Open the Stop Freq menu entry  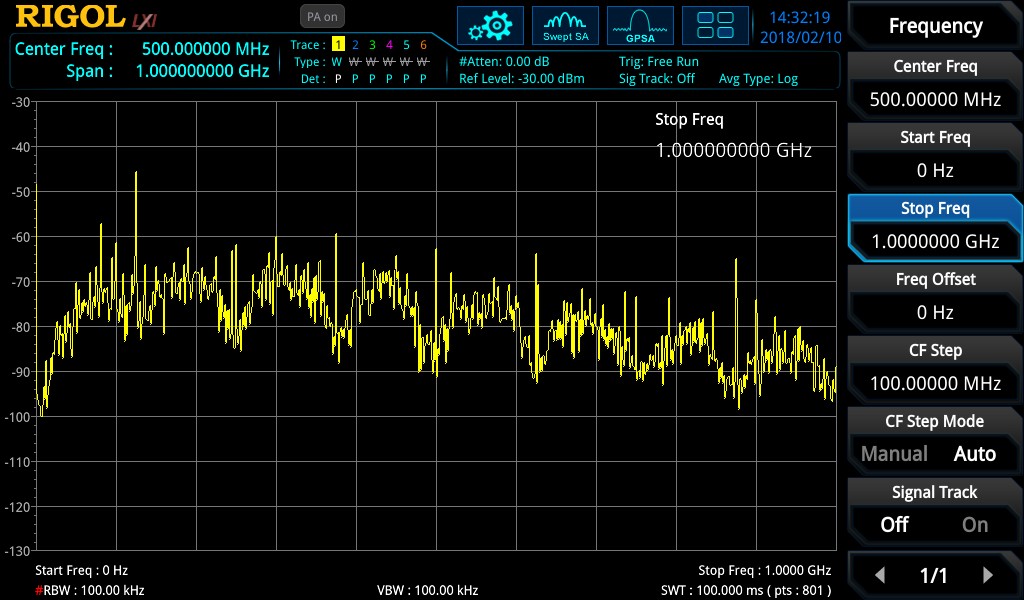pyautogui.click(x=934, y=208)
